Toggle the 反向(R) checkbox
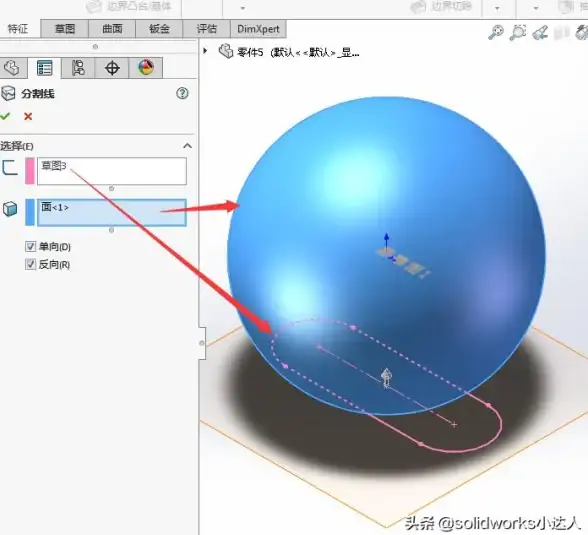The width and height of the screenshot is (588, 535). (x=30, y=264)
